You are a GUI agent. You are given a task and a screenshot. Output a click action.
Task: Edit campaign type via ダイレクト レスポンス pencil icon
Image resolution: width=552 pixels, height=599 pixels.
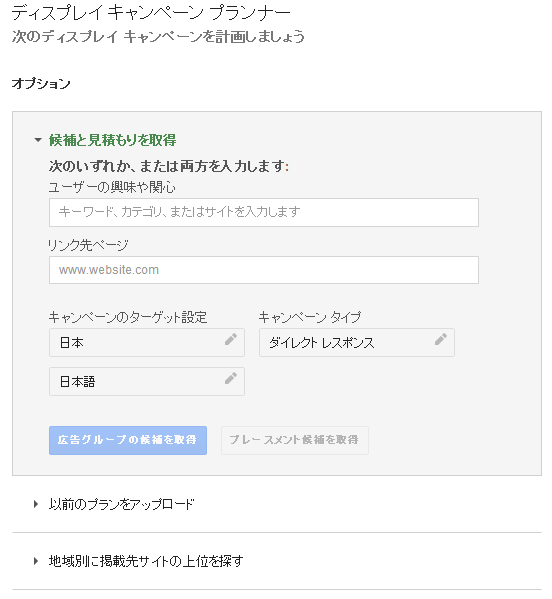[441, 339]
